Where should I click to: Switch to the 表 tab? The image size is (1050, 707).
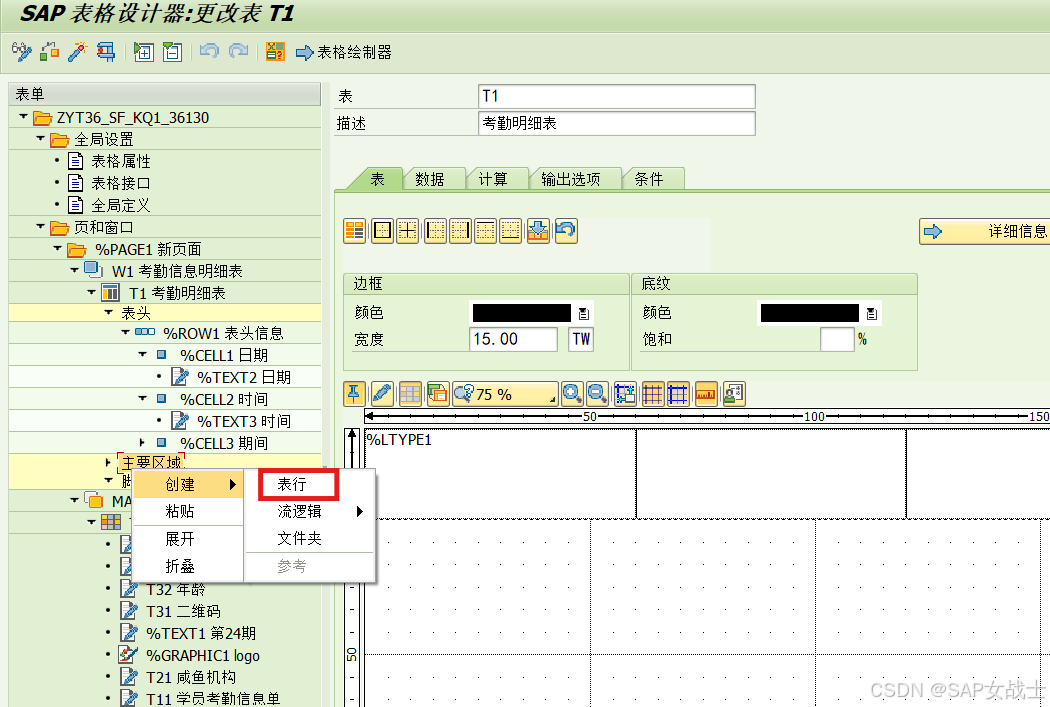tap(378, 179)
